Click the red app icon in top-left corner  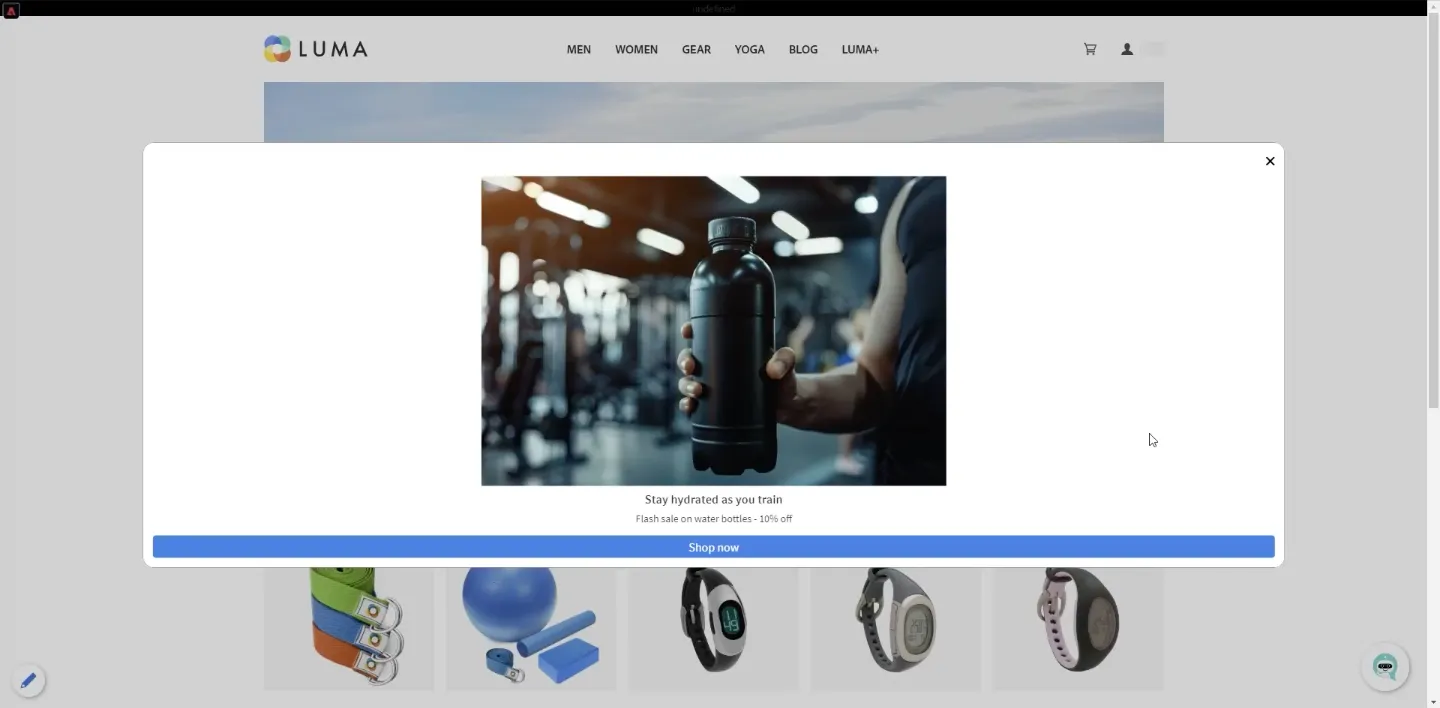(12, 10)
